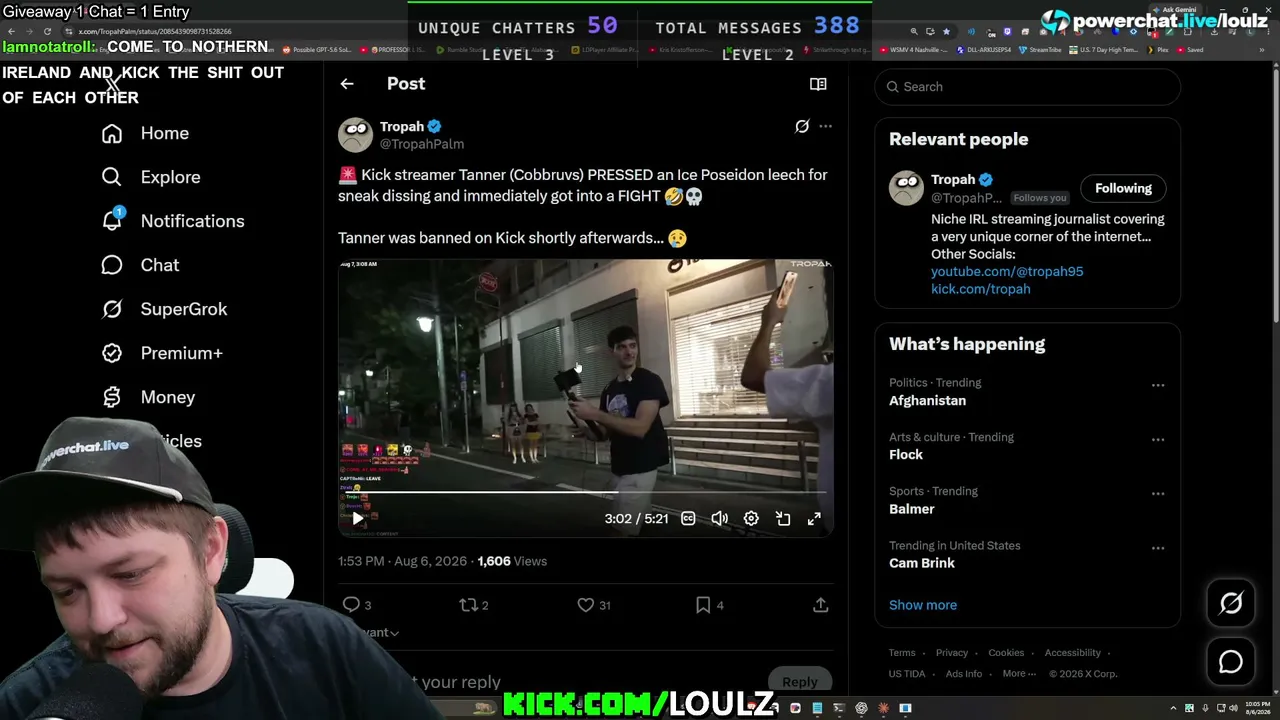Go to Explore in the sidebar
This screenshot has height=720, width=1280.
tap(170, 177)
